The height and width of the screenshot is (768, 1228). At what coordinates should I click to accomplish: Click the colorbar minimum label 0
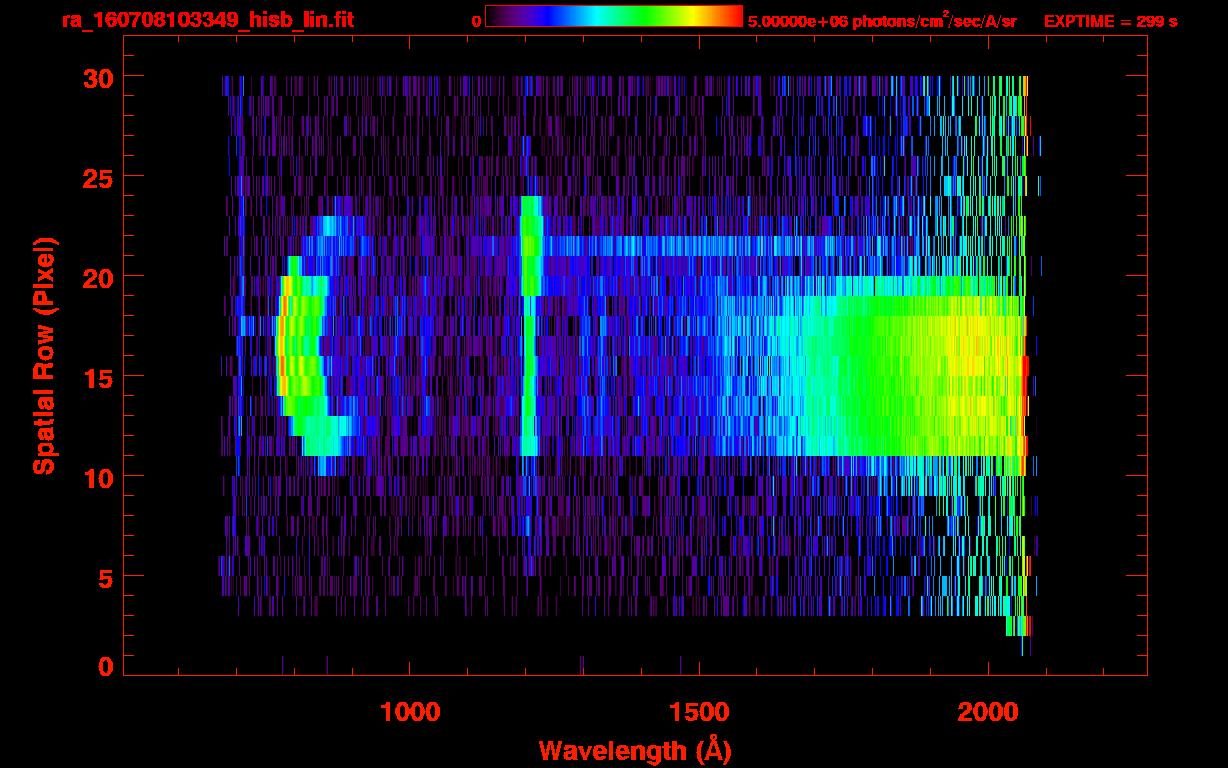pyautogui.click(x=476, y=21)
